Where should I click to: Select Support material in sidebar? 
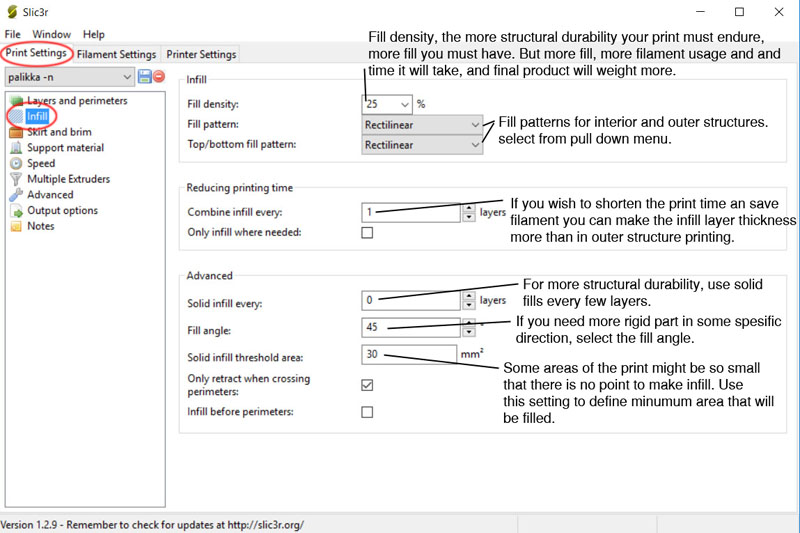(x=65, y=148)
